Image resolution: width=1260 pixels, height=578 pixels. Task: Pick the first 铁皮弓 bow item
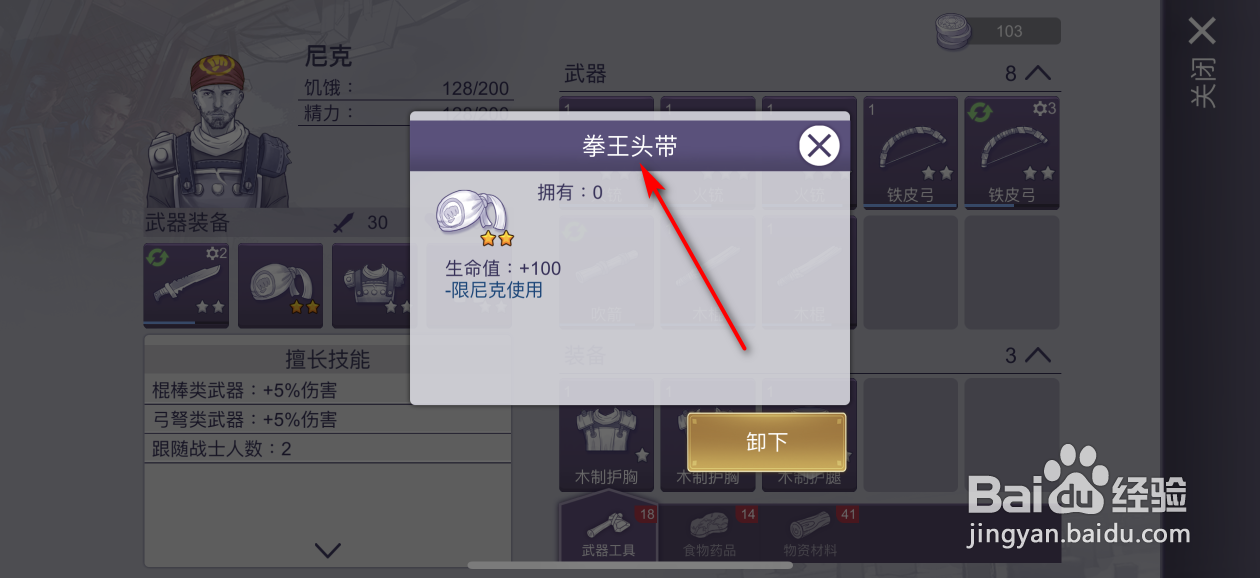[911, 153]
